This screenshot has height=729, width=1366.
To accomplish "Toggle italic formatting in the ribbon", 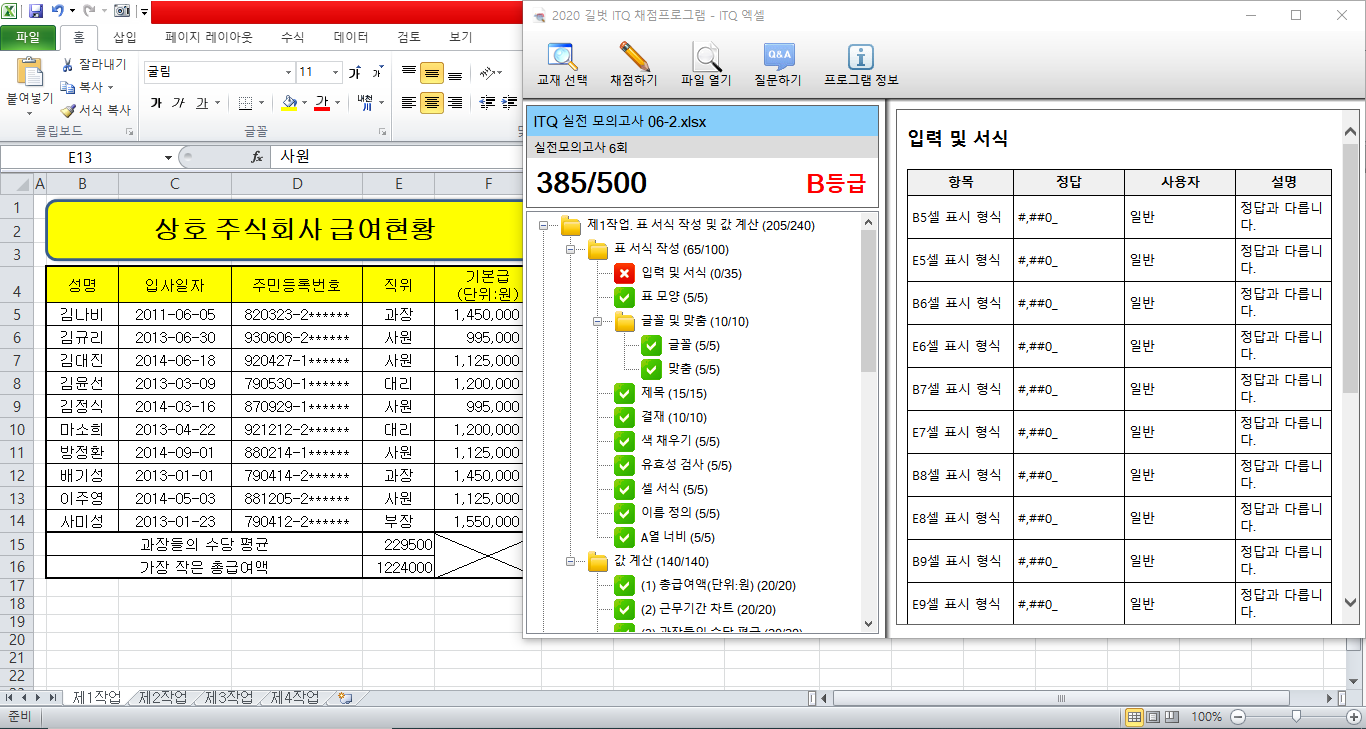I will tap(178, 103).
